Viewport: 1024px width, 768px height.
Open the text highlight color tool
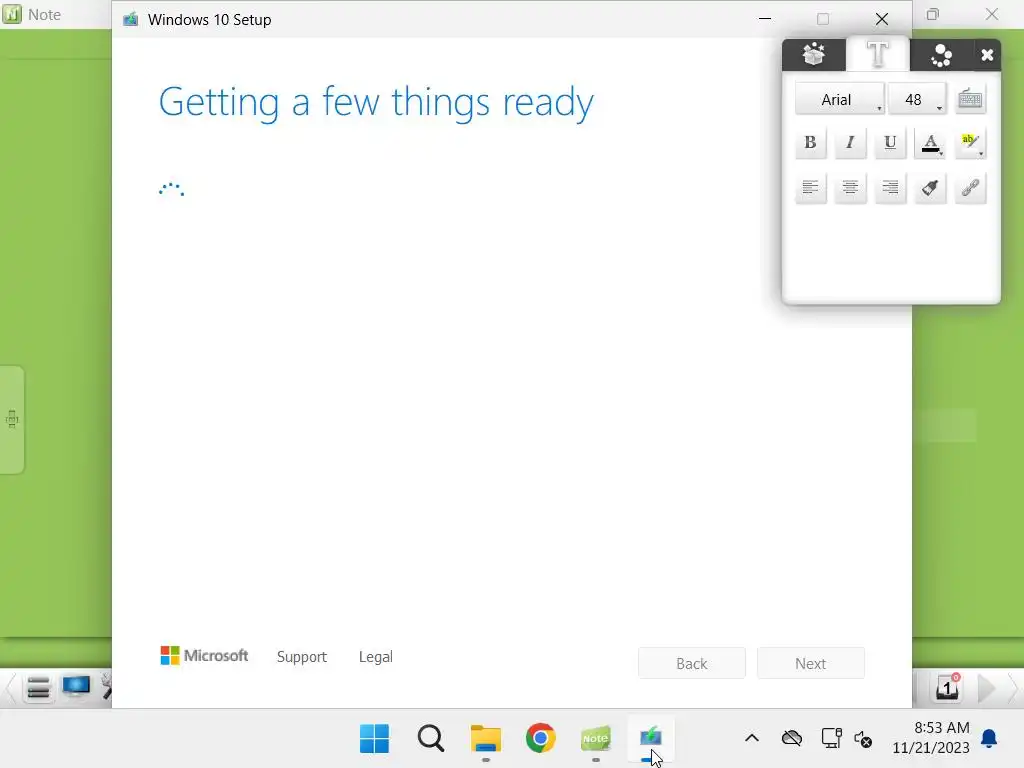[x=970, y=143]
